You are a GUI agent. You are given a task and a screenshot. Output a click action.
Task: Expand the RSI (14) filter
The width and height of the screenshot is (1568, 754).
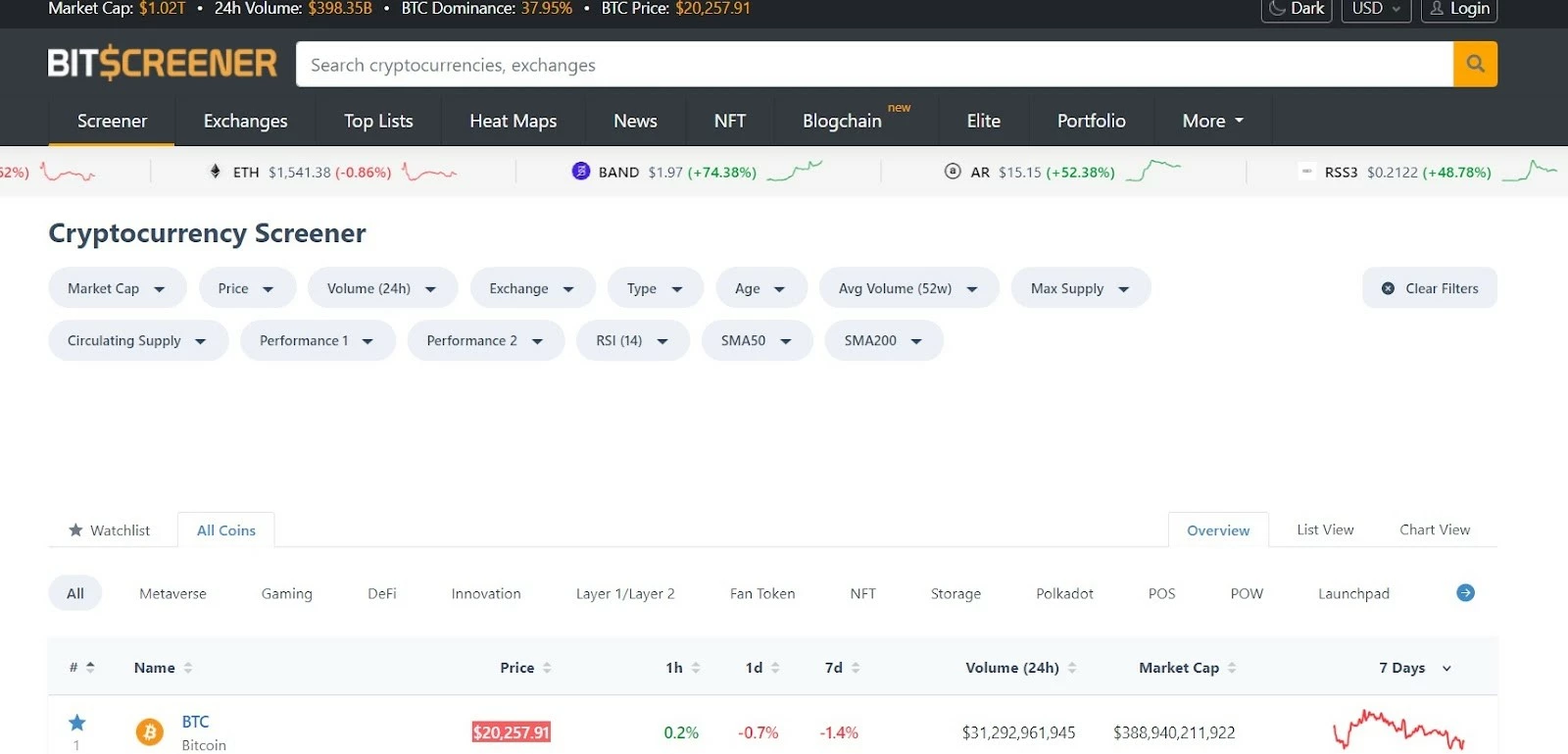(x=632, y=340)
